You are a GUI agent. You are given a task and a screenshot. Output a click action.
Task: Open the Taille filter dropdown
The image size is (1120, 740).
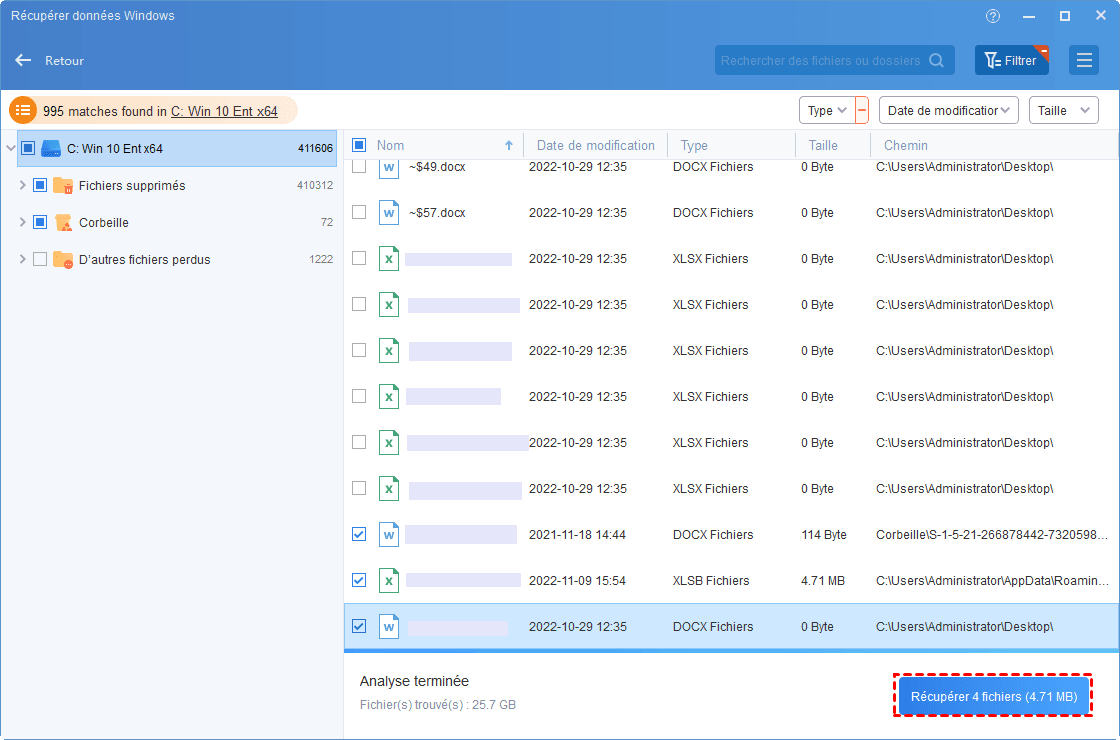point(1063,111)
